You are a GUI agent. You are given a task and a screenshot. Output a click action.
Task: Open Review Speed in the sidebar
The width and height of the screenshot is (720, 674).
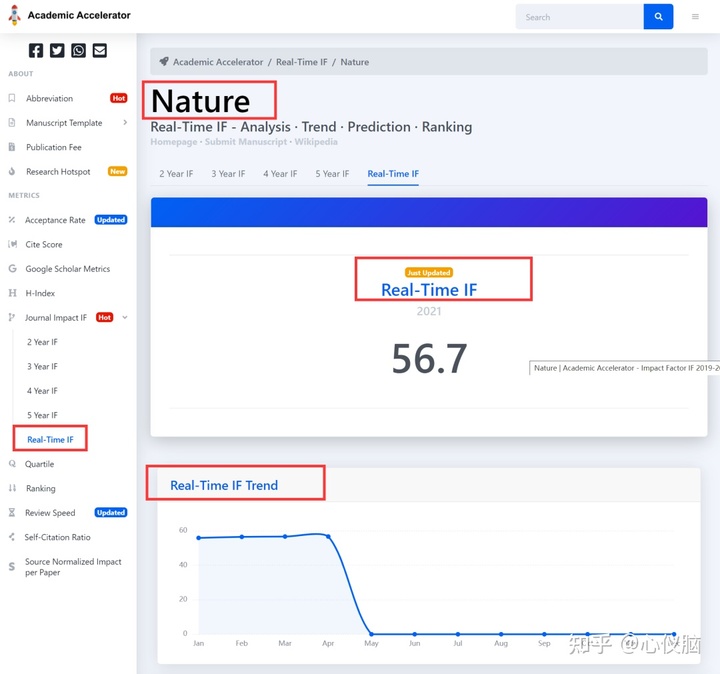[50, 512]
